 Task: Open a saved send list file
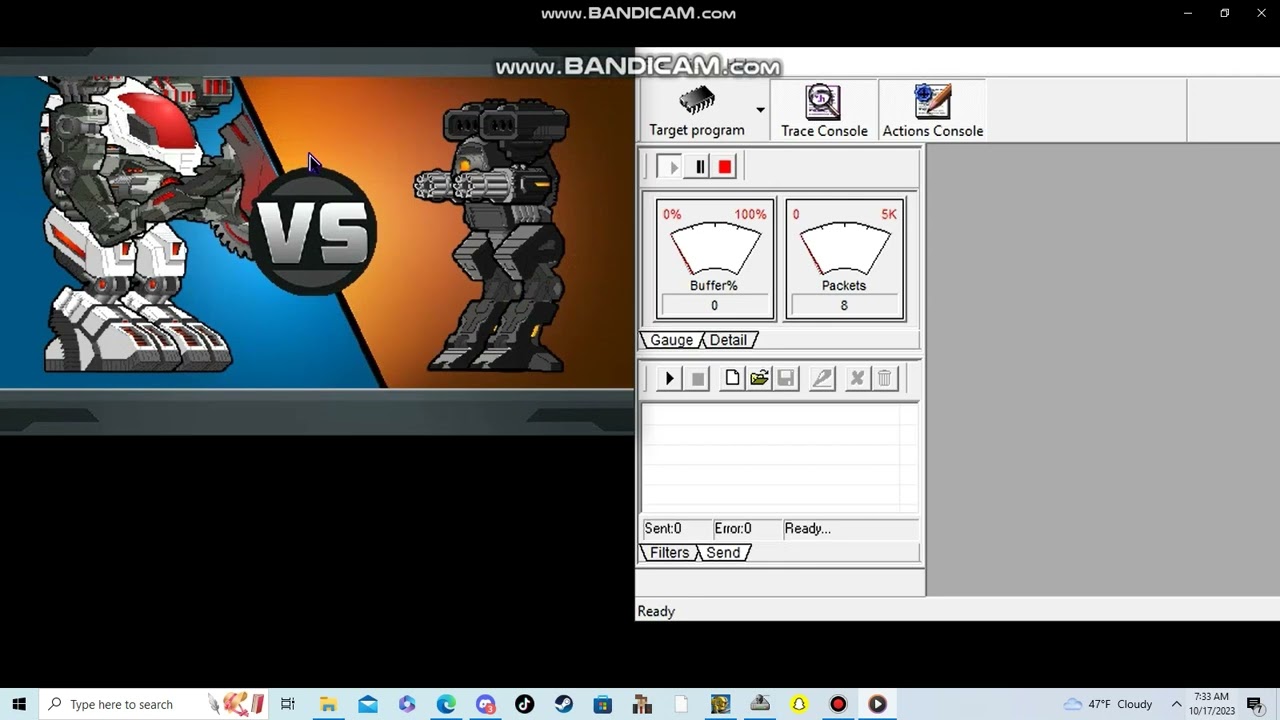(759, 378)
